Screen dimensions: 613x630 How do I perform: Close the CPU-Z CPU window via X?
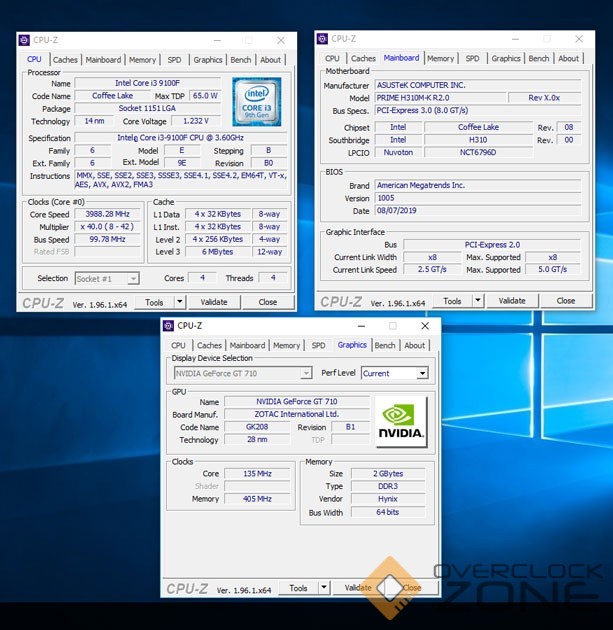(x=281, y=40)
